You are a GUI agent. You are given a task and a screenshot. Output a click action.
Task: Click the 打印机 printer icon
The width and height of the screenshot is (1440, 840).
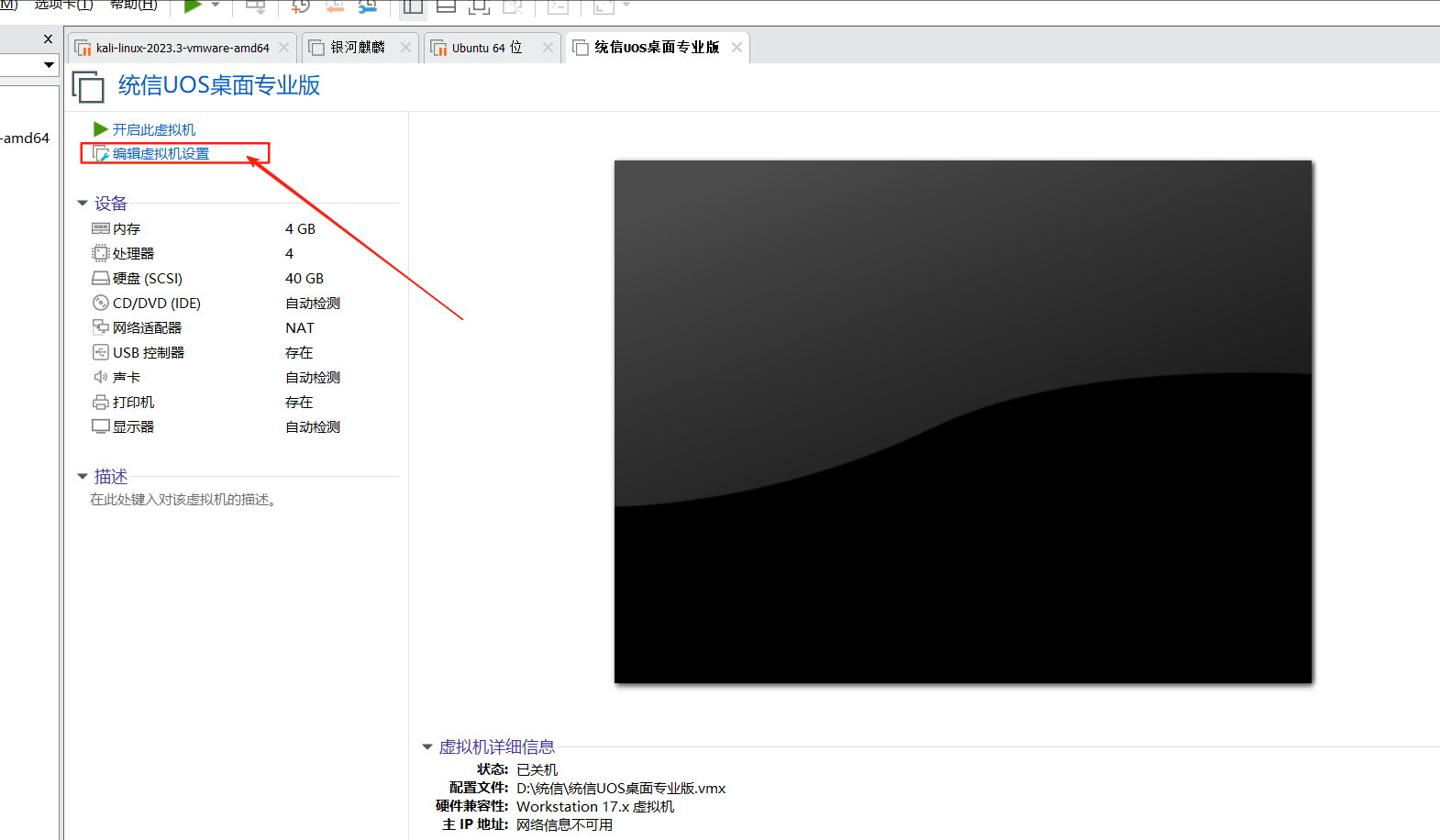point(101,402)
